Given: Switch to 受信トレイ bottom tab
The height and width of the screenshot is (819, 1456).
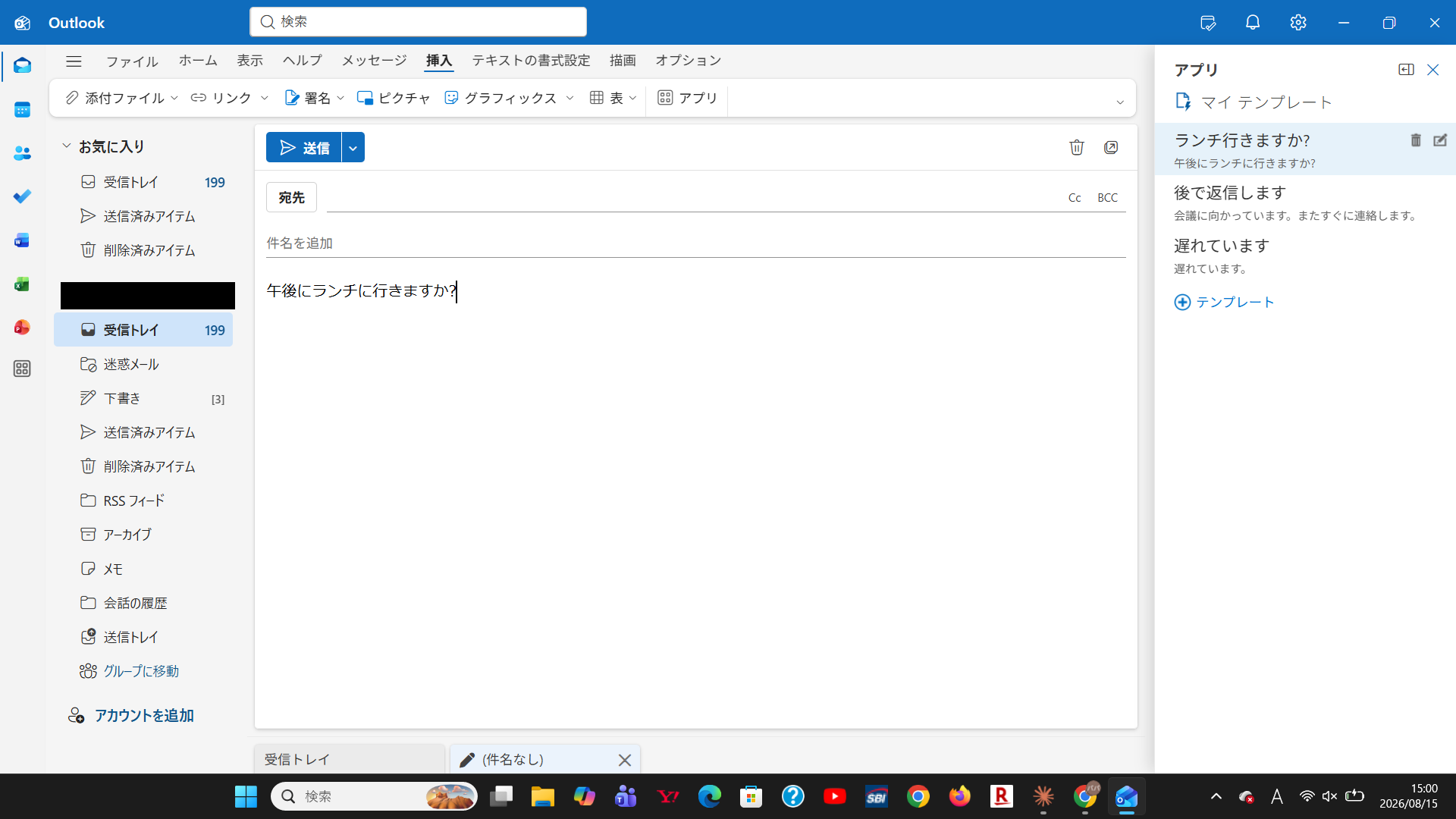Looking at the screenshot, I should pos(350,759).
